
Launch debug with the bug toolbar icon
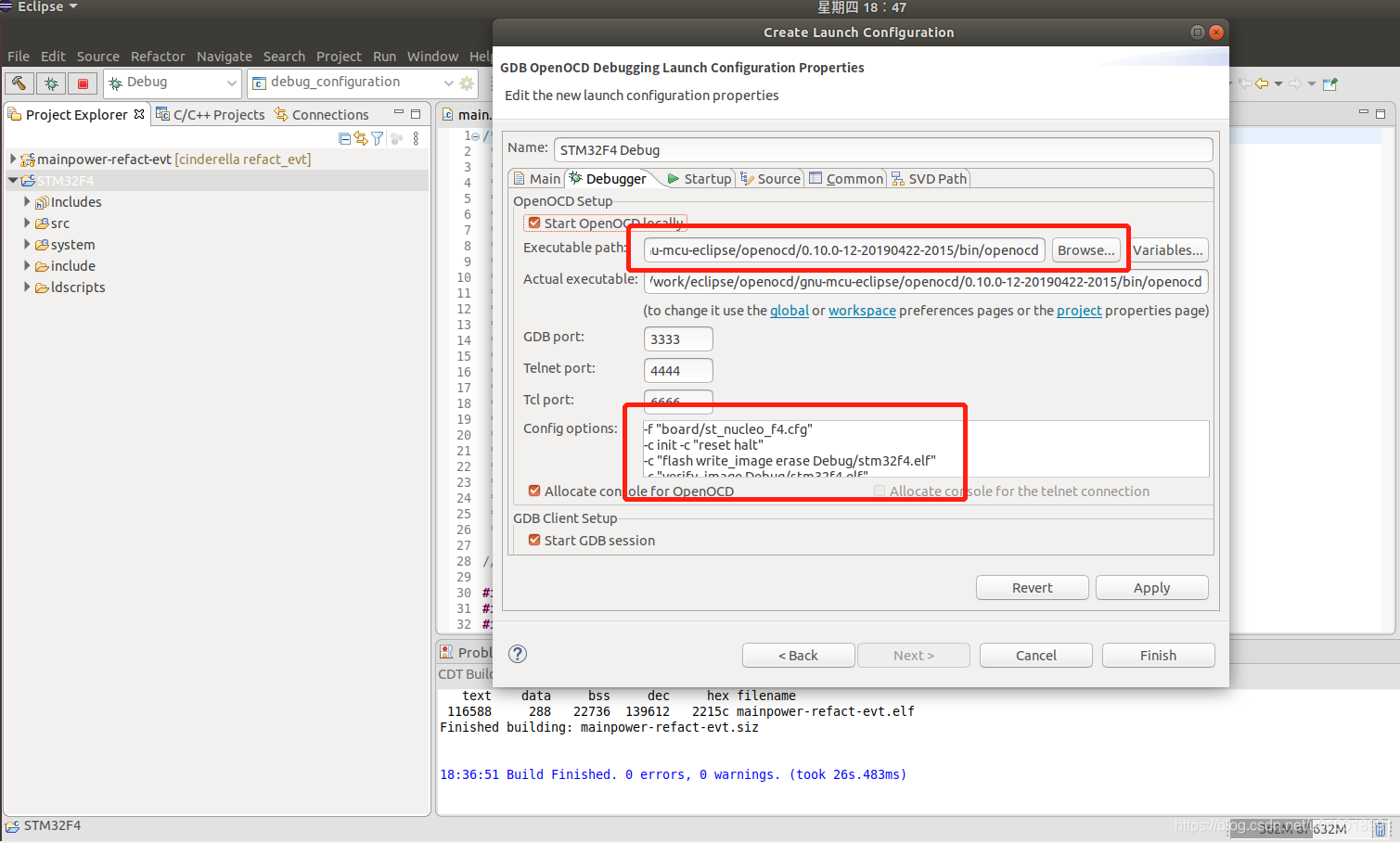[51, 83]
